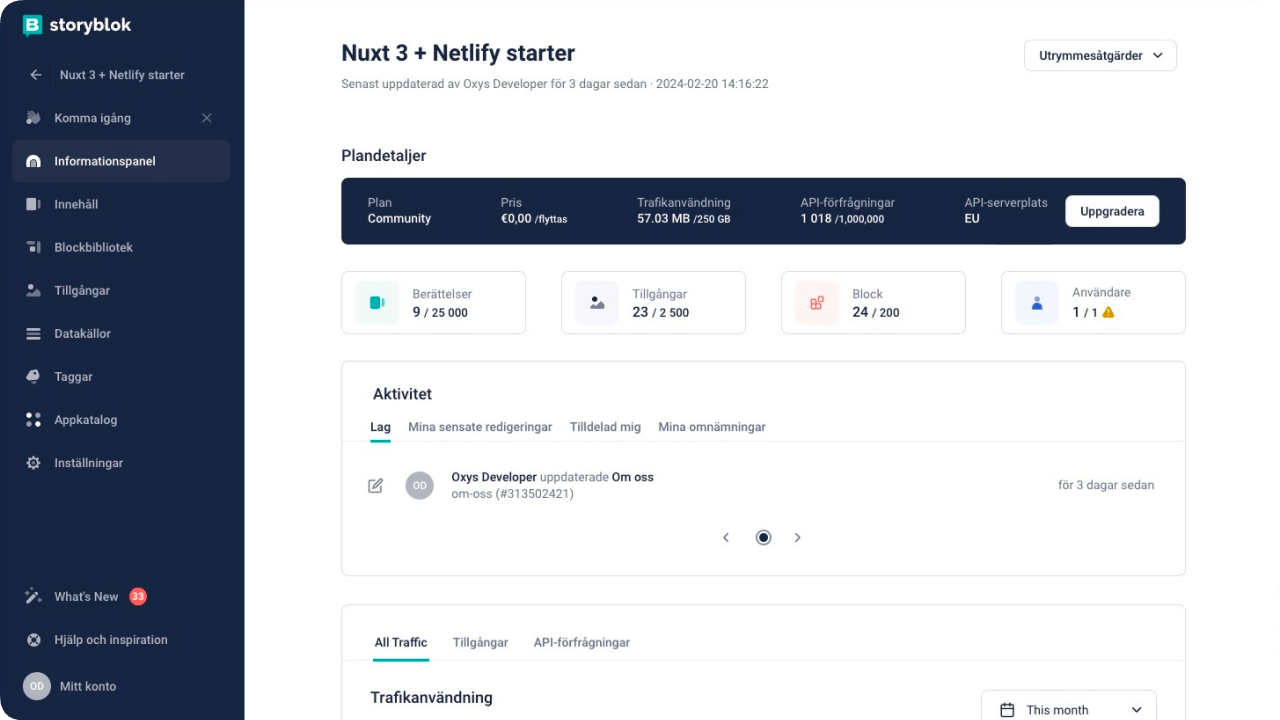This screenshot has height=720, width=1280.
Task: Expand the next activity page with right chevron
Action: (798, 537)
